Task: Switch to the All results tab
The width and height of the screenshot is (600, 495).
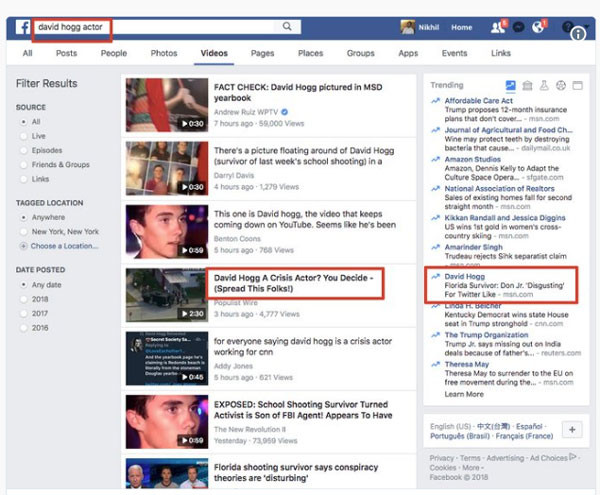Action: [x=28, y=53]
